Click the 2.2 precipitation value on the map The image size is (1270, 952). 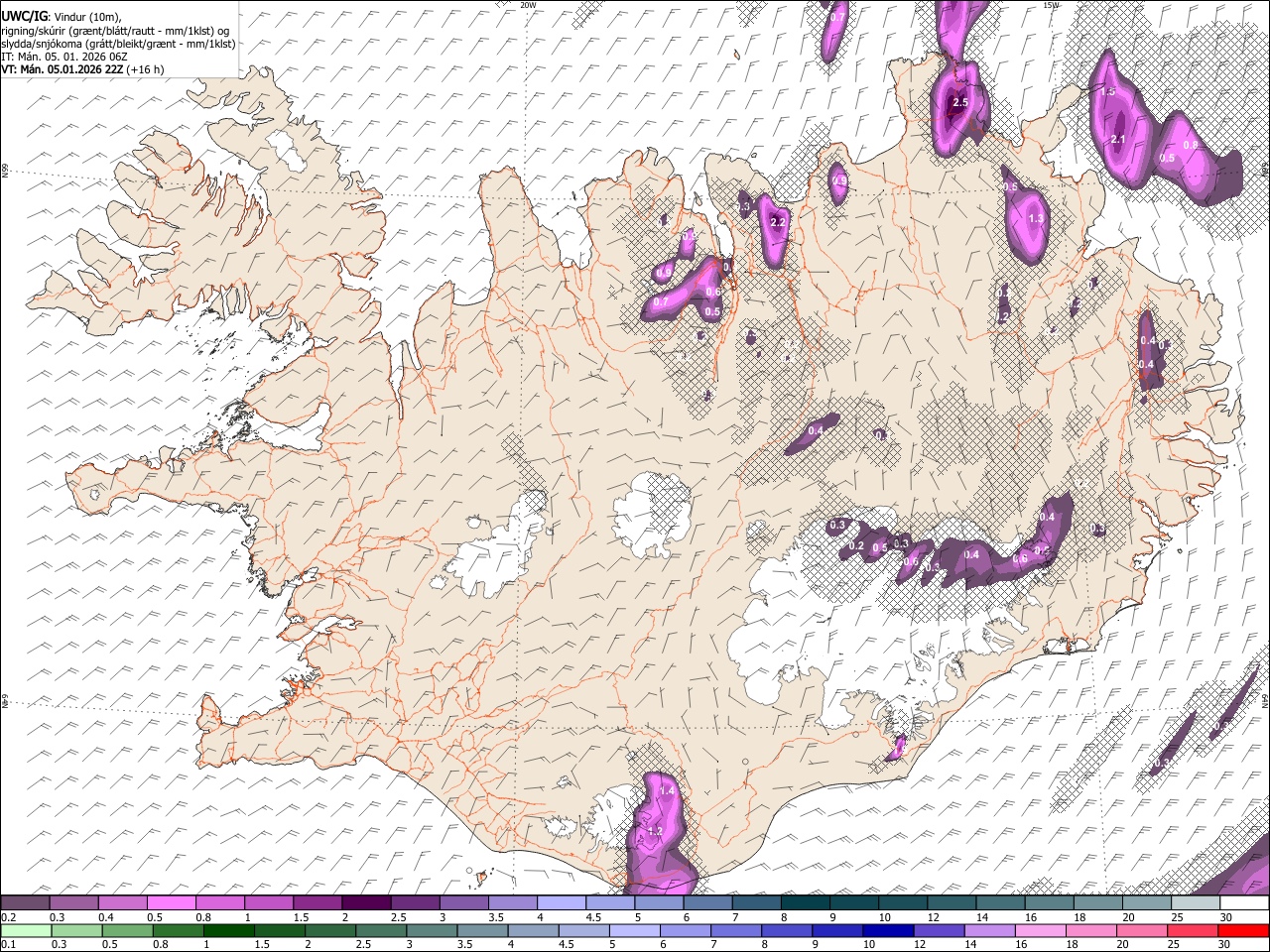778,222
